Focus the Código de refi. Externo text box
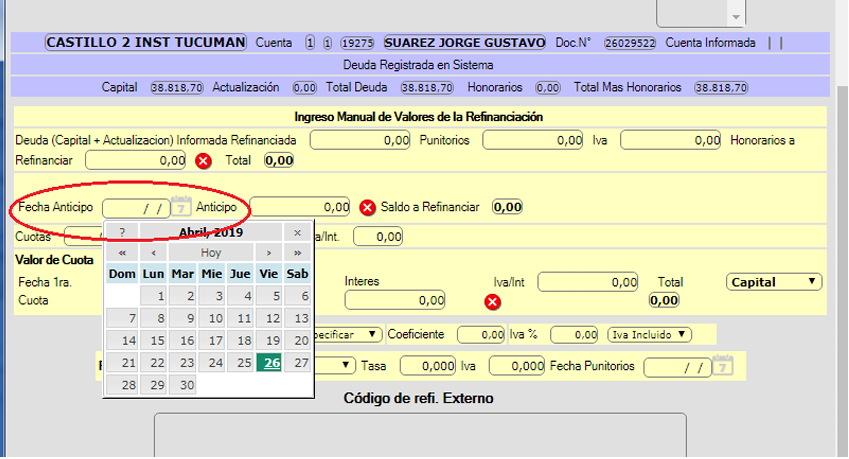849x459 pixels. coord(419,435)
